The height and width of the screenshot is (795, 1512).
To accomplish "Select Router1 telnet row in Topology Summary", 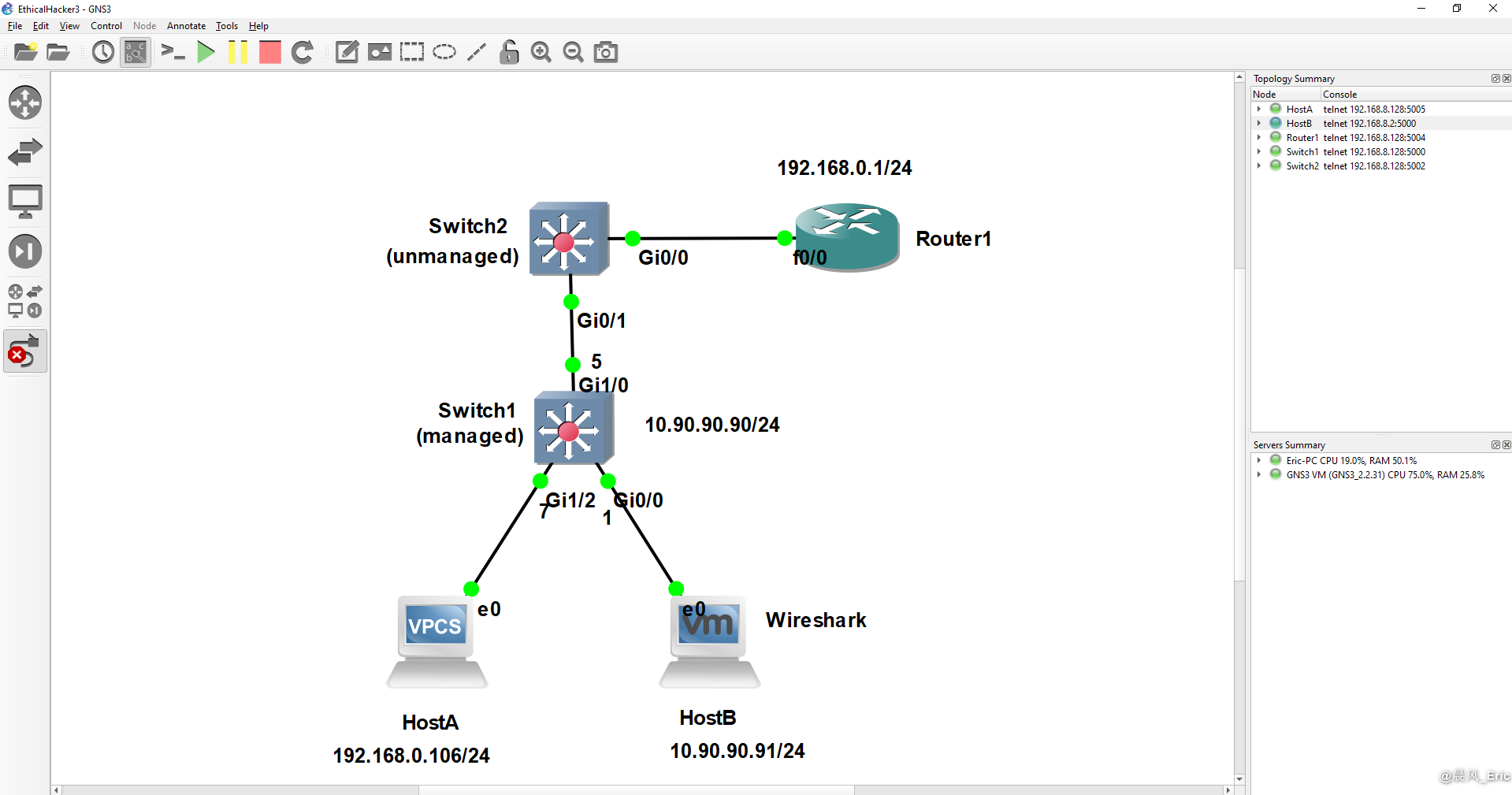I will 1381,138.
